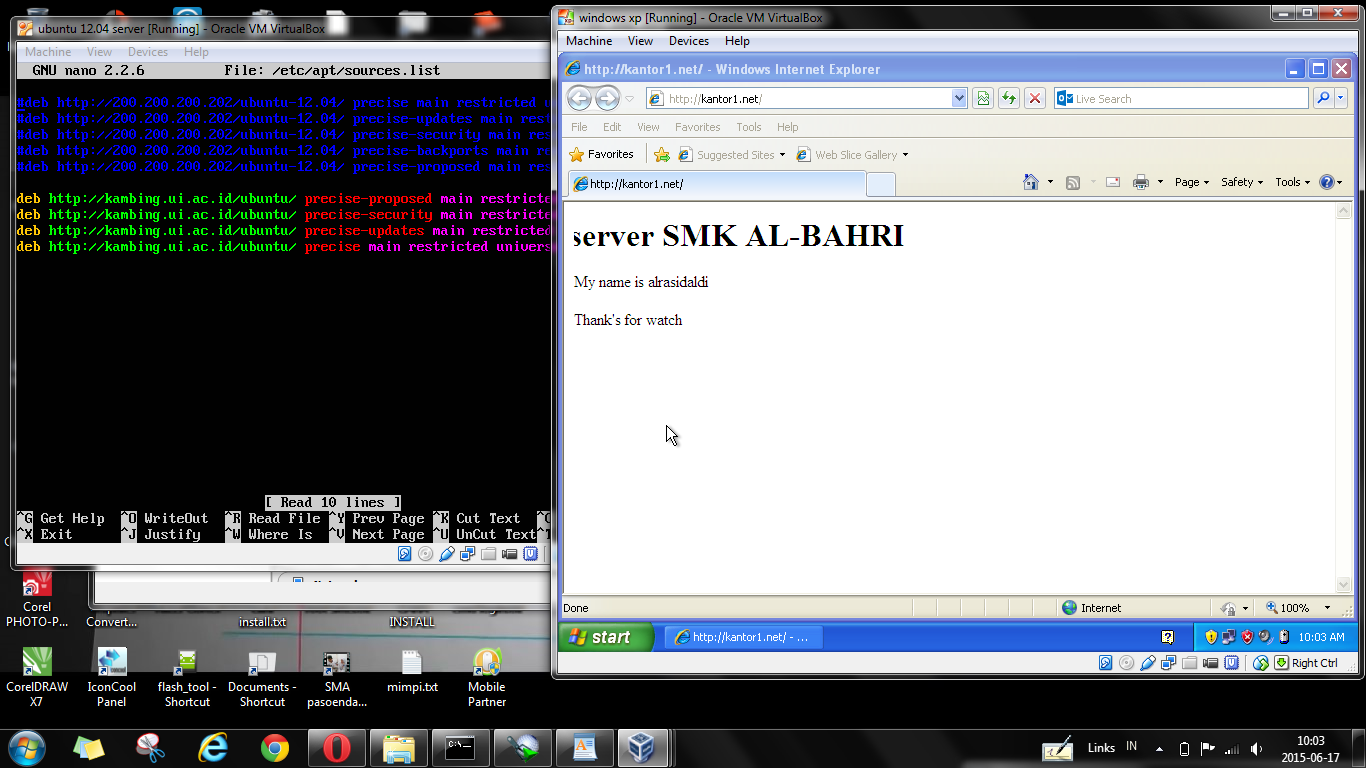Click the host volume speaker tray icon
1366x768 pixels.
pyautogui.click(x=1256, y=748)
